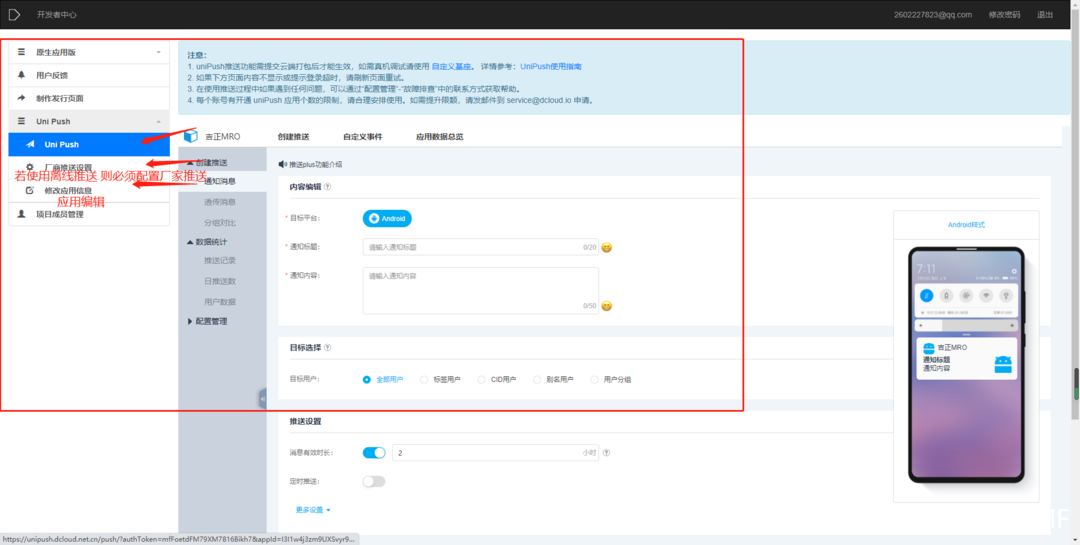Focus the 通知内容 text area
Image resolution: width=1080 pixels, height=545 pixels.
481,291
